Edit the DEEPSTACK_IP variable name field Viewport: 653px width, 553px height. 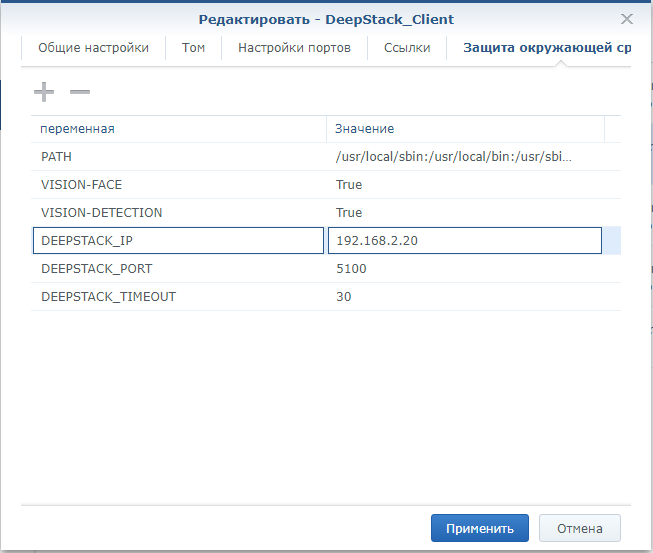[178, 240]
